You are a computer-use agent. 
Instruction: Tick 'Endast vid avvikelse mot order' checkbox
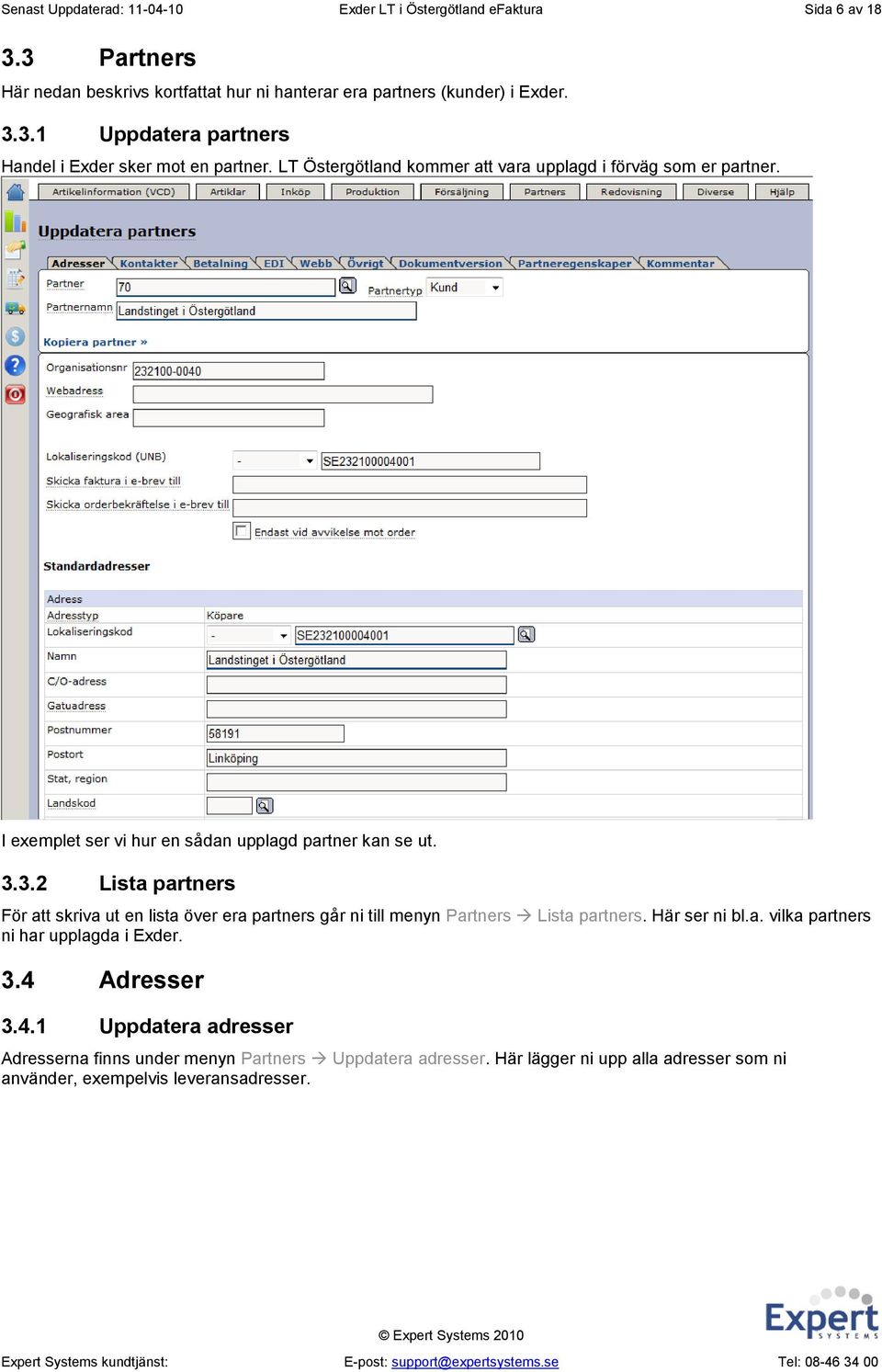242,531
